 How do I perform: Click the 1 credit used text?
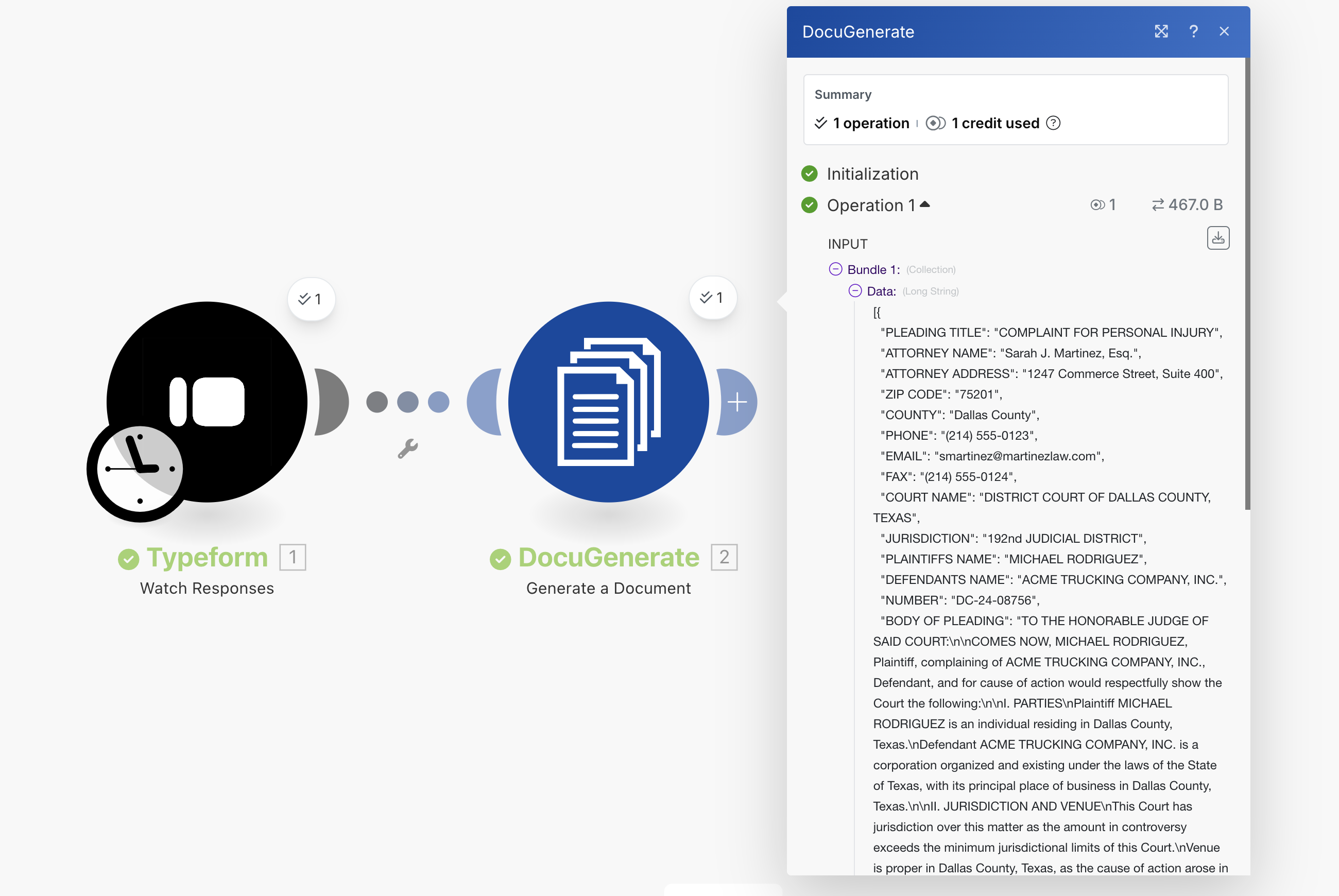click(995, 123)
